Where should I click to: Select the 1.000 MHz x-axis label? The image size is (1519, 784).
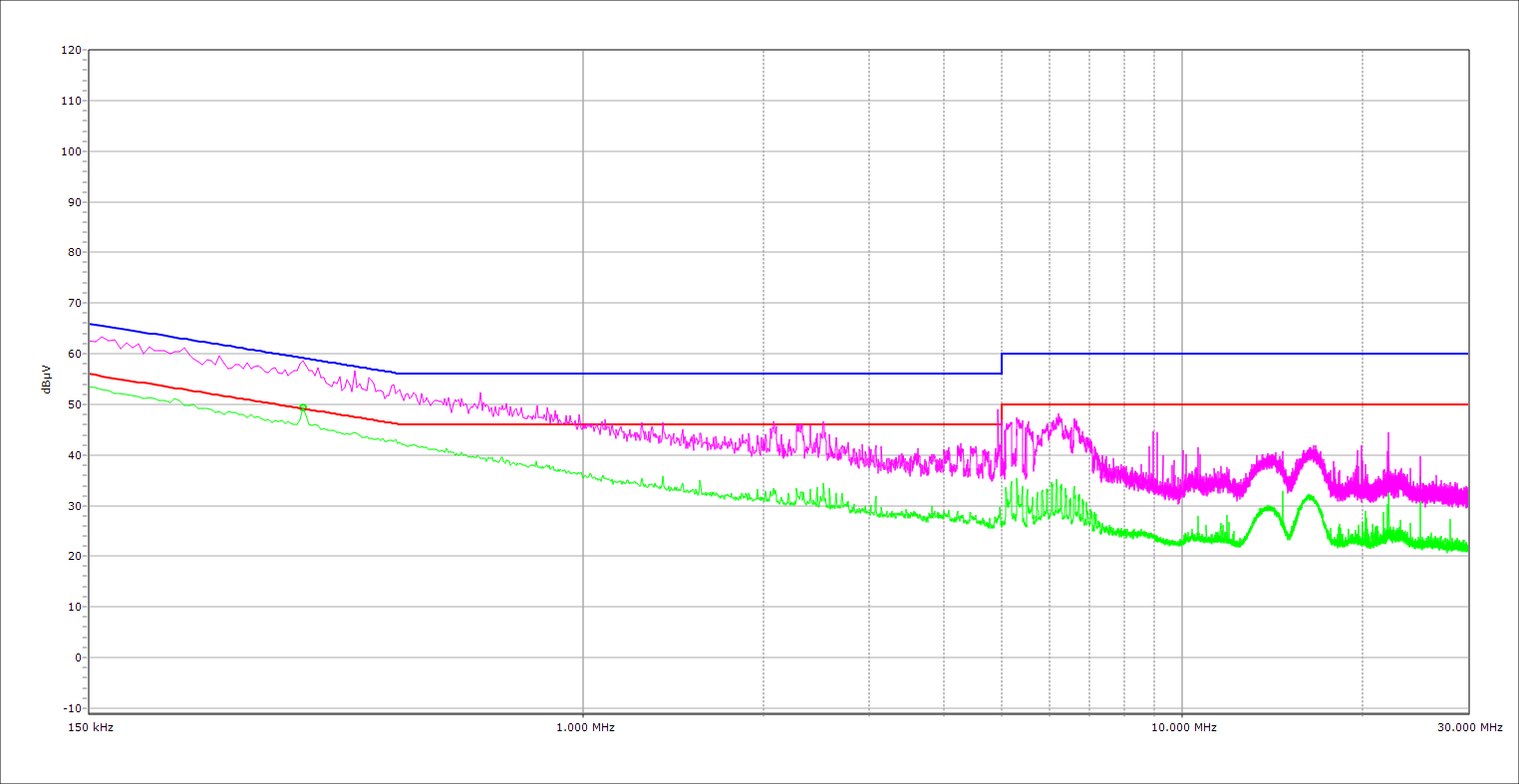tap(585, 727)
